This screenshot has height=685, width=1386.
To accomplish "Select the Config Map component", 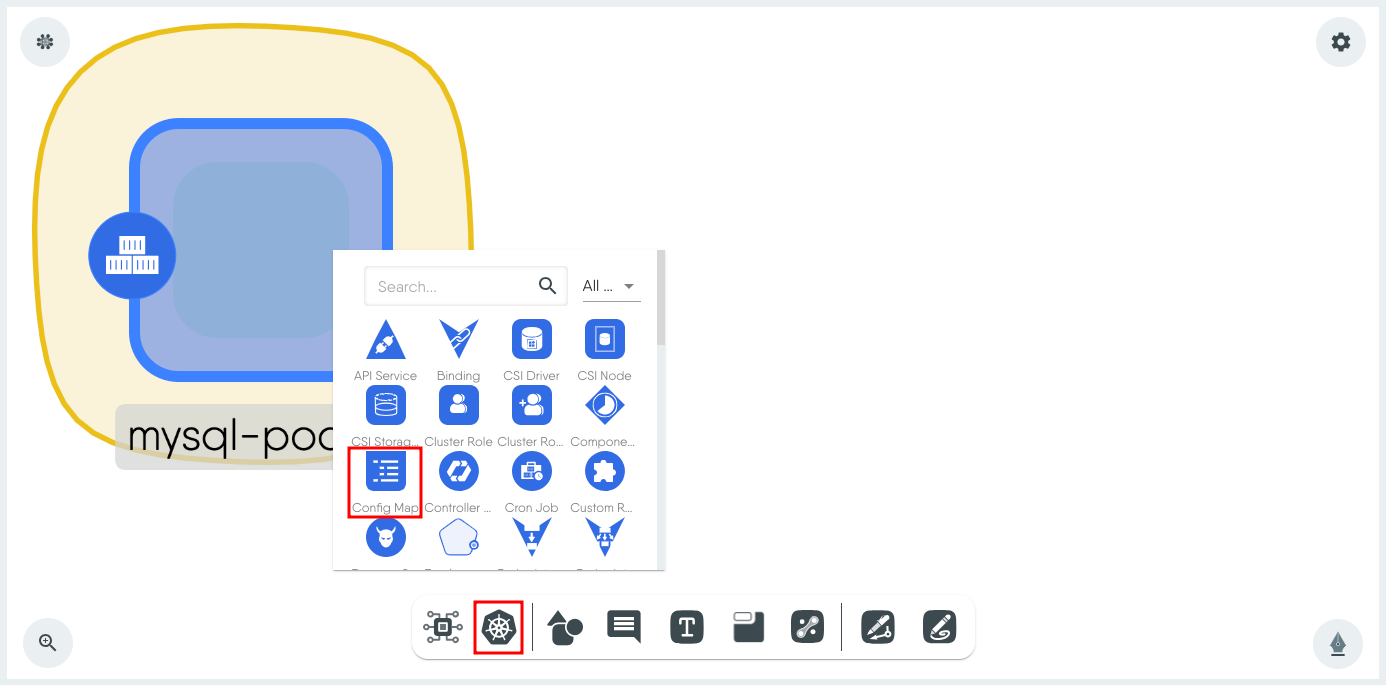I will tap(385, 482).
